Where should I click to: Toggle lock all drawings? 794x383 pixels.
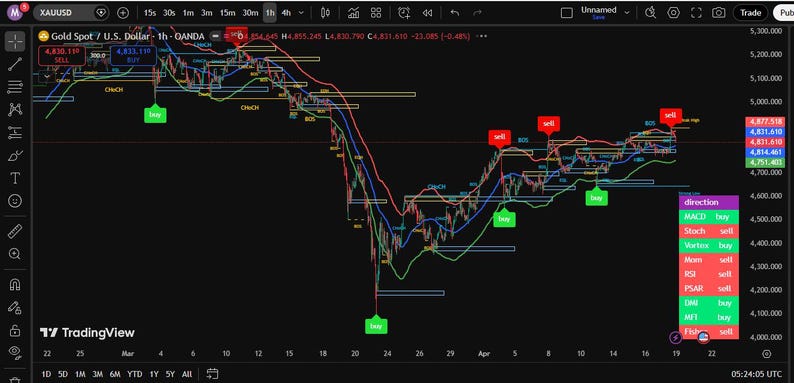click(x=15, y=330)
